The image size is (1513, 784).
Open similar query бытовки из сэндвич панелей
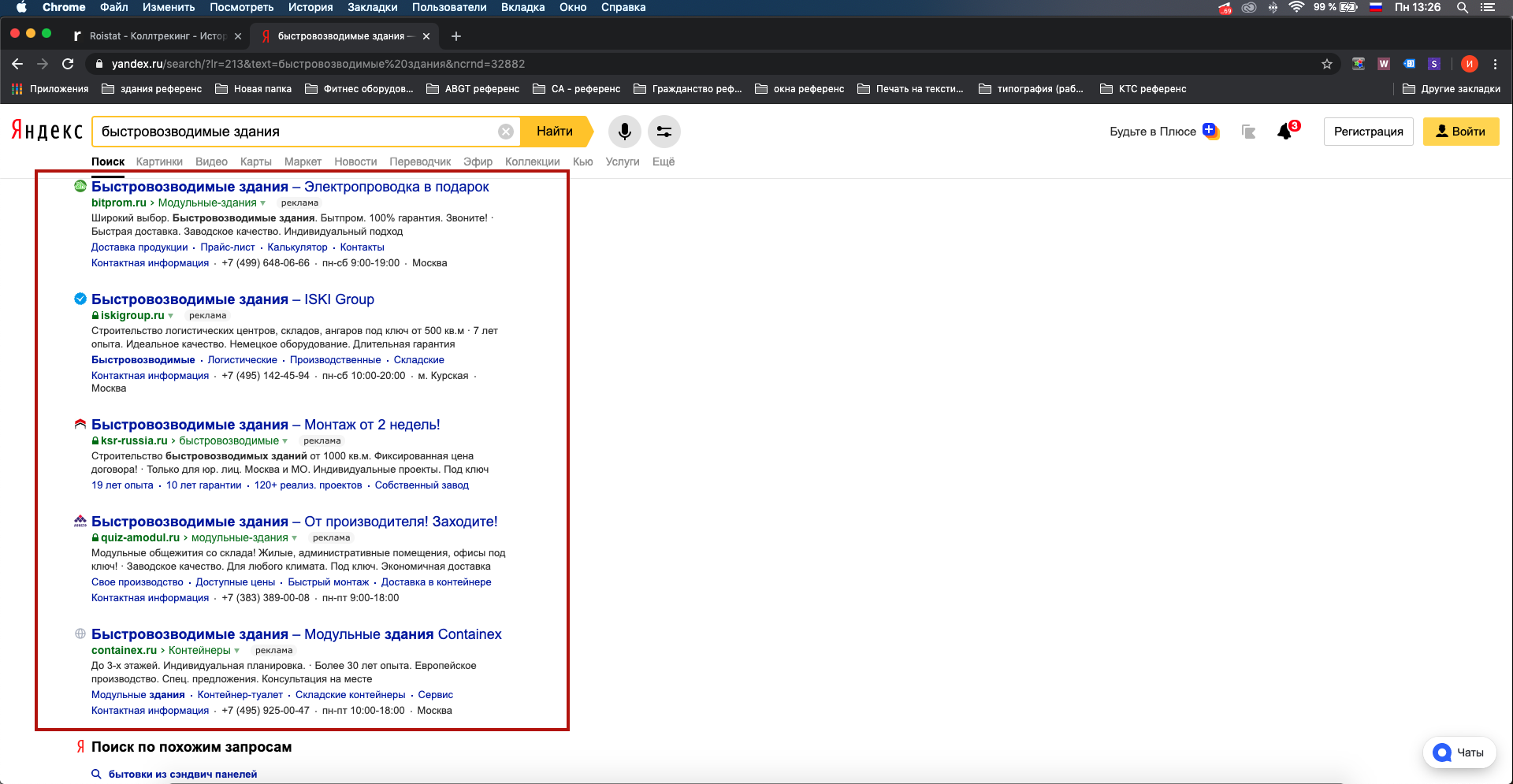(x=183, y=774)
